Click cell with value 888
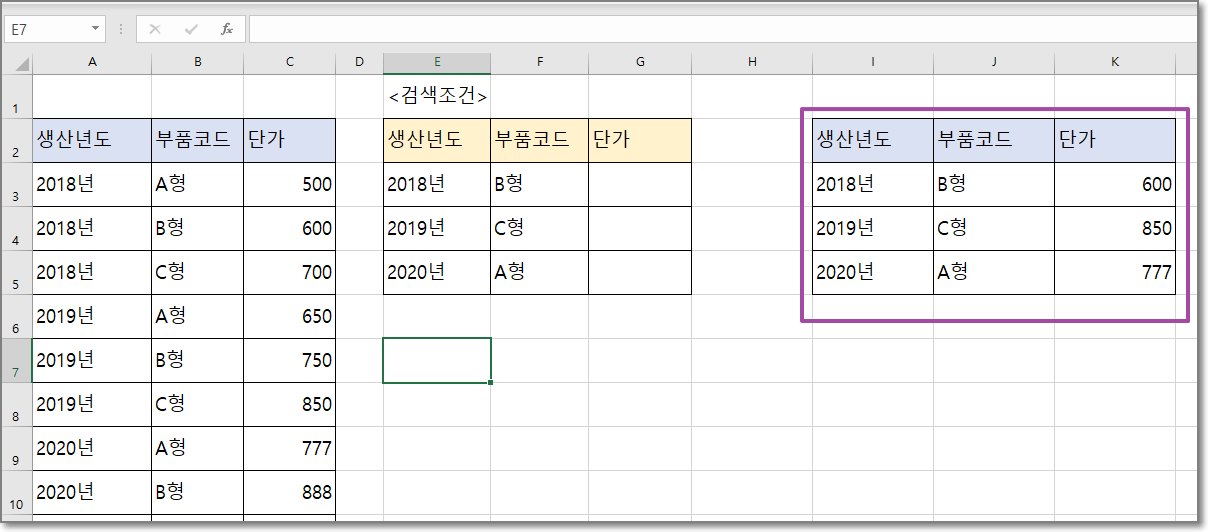 [290, 493]
